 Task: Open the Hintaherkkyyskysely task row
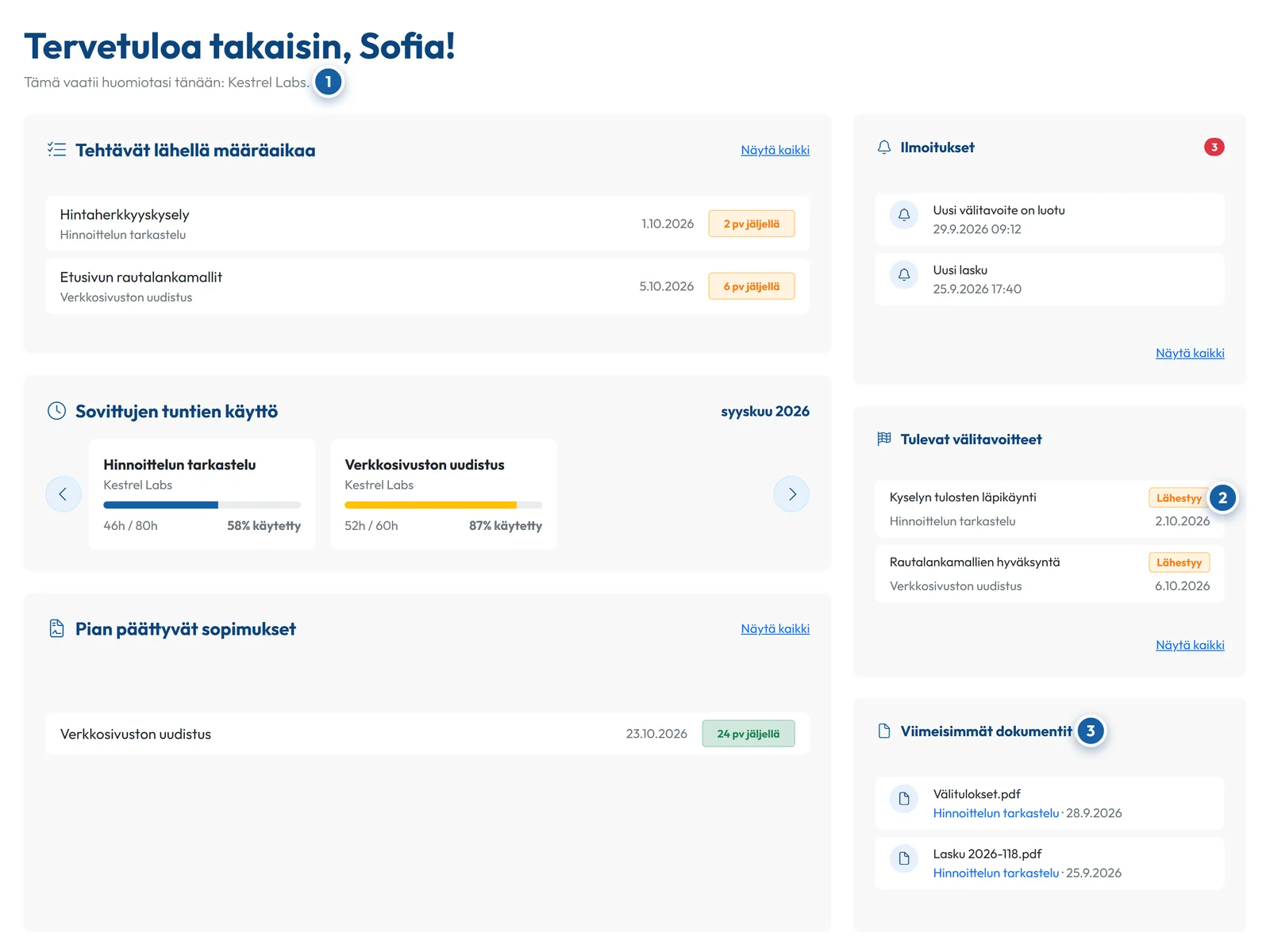point(428,224)
